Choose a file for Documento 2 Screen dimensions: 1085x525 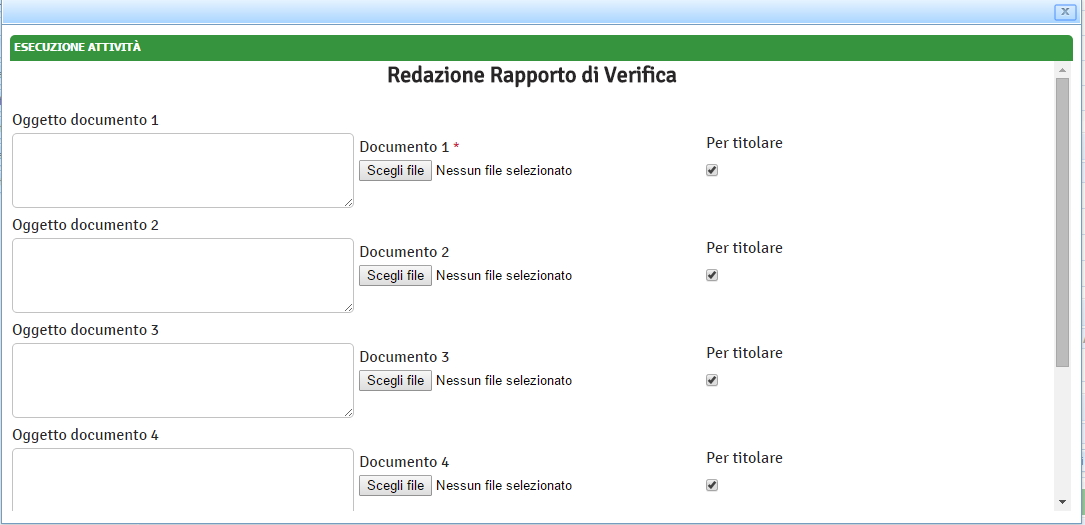click(396, 276)
